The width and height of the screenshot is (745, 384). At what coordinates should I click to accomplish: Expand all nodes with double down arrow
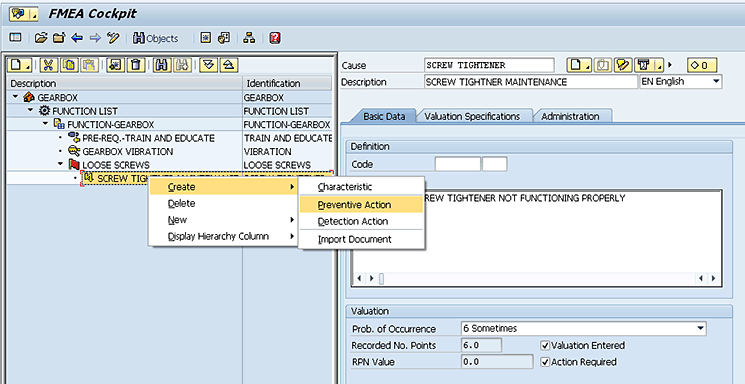(x=208, y=65)
